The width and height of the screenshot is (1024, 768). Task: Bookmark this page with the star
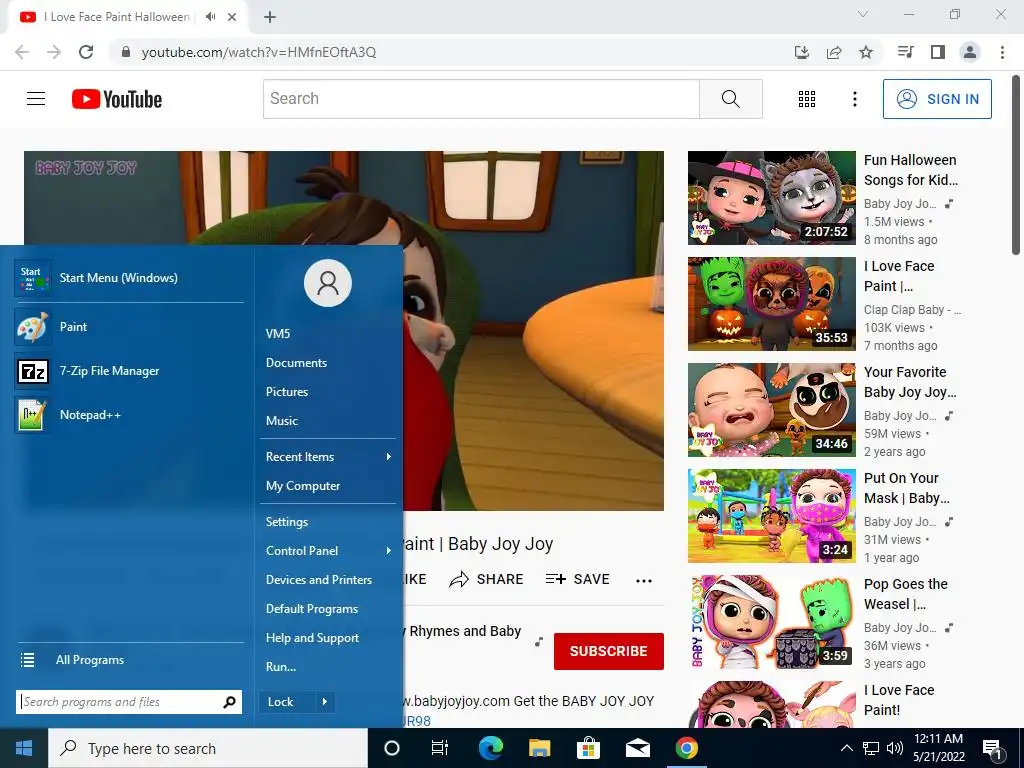pos(866,52)
